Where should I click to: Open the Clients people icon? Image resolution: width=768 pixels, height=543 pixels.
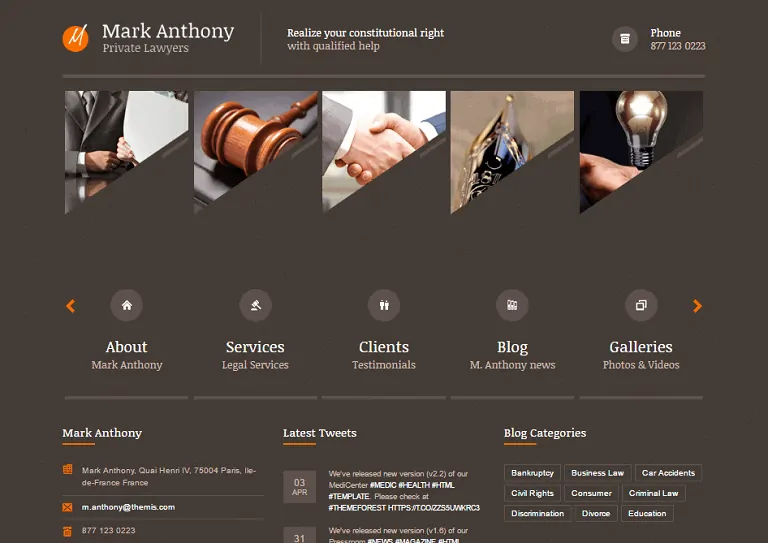click(384, 305)
